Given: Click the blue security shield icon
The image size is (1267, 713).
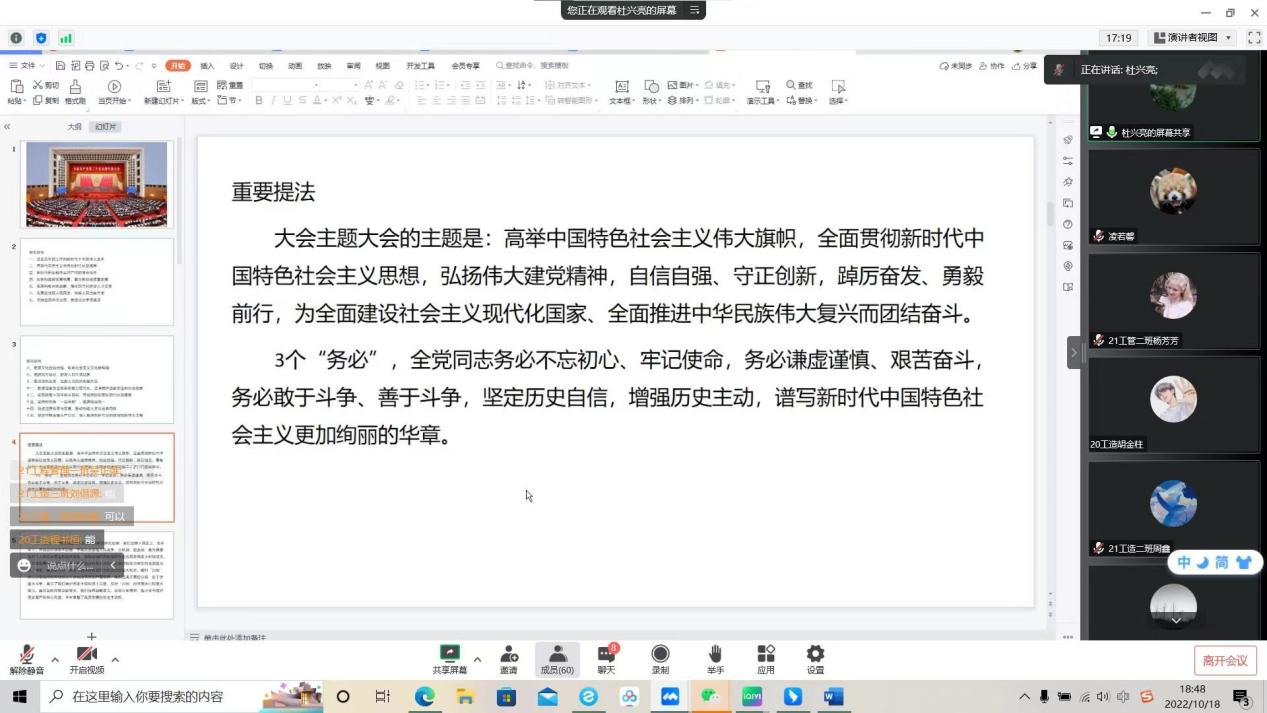Looking at the screenshot, I should click(x=41, y=38).
